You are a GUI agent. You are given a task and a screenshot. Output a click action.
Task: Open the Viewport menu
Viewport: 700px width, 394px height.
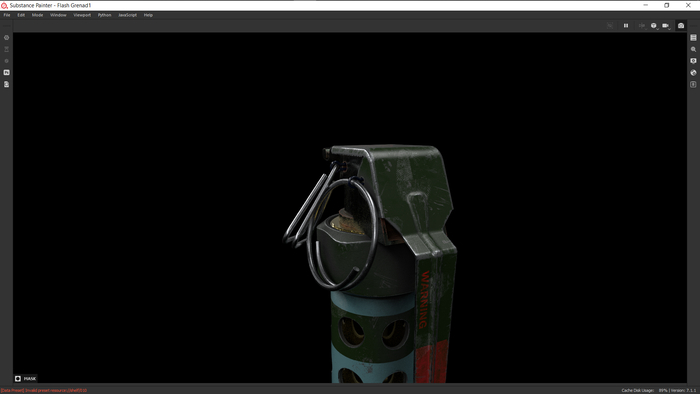tap(82, 15)
